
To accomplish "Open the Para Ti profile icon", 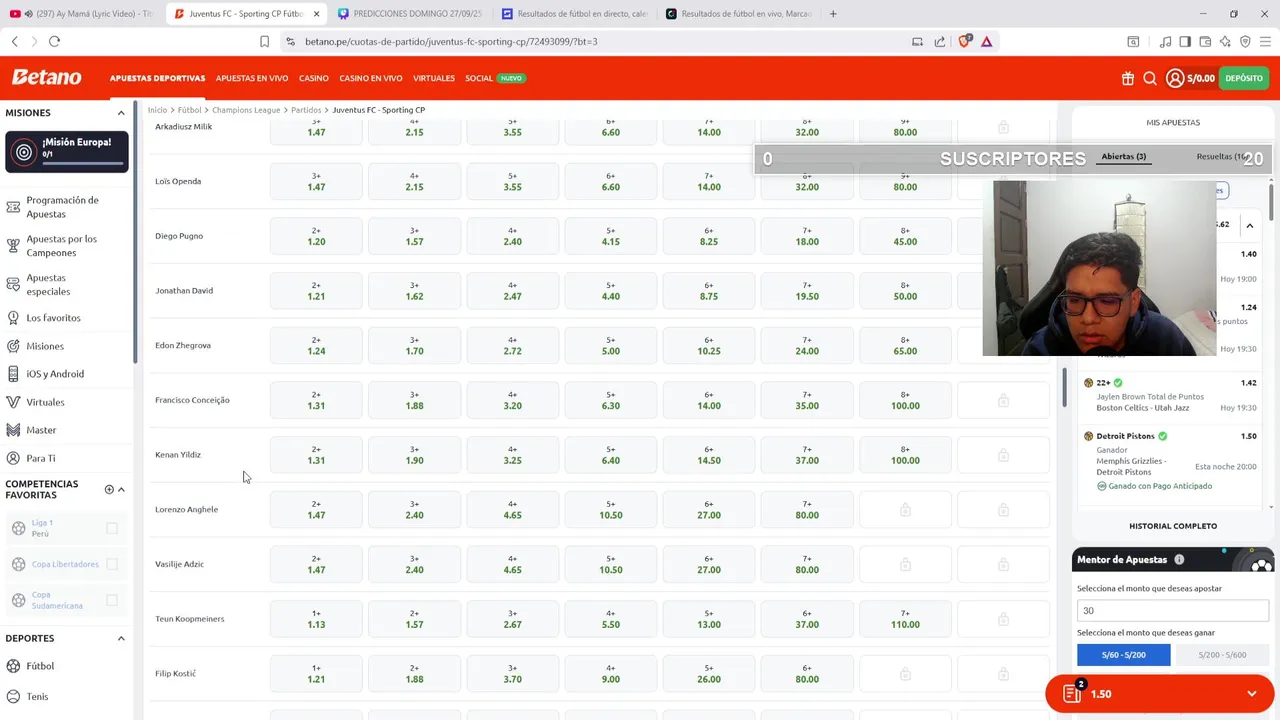I will [x=13, y=458].
